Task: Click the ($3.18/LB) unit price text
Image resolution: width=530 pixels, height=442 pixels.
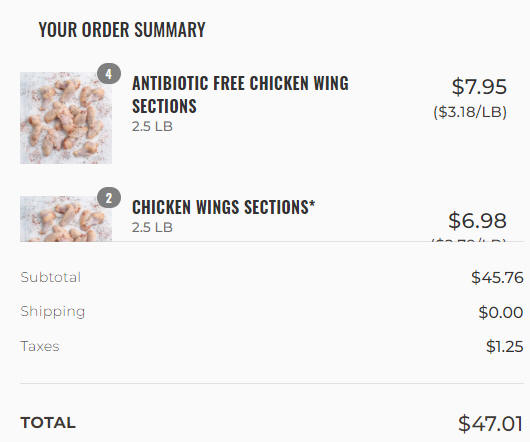Action: coord(470,112)
